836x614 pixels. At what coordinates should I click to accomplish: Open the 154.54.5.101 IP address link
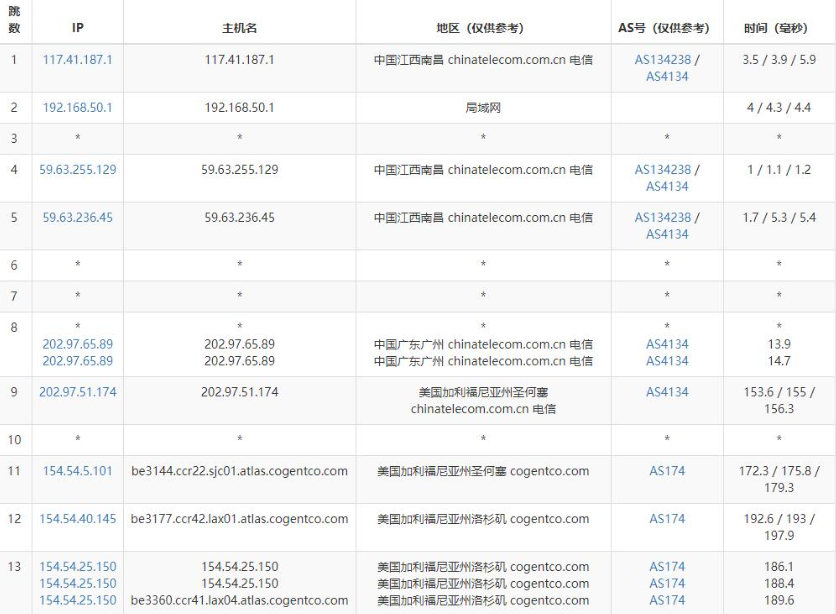pyautogui.click(x=77, y=471)
